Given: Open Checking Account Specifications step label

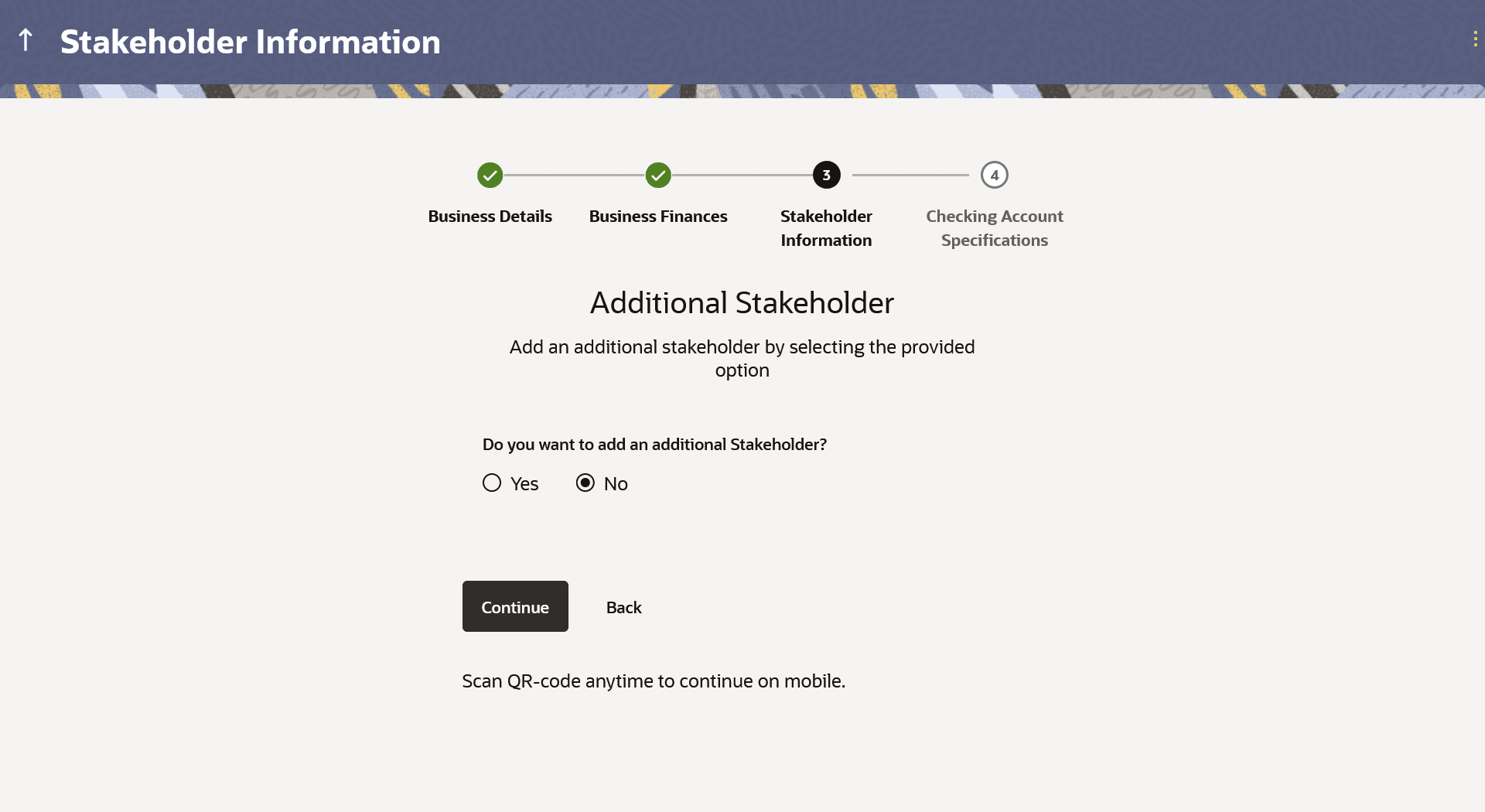Looking at the screenshot, I should click(995, 228).
